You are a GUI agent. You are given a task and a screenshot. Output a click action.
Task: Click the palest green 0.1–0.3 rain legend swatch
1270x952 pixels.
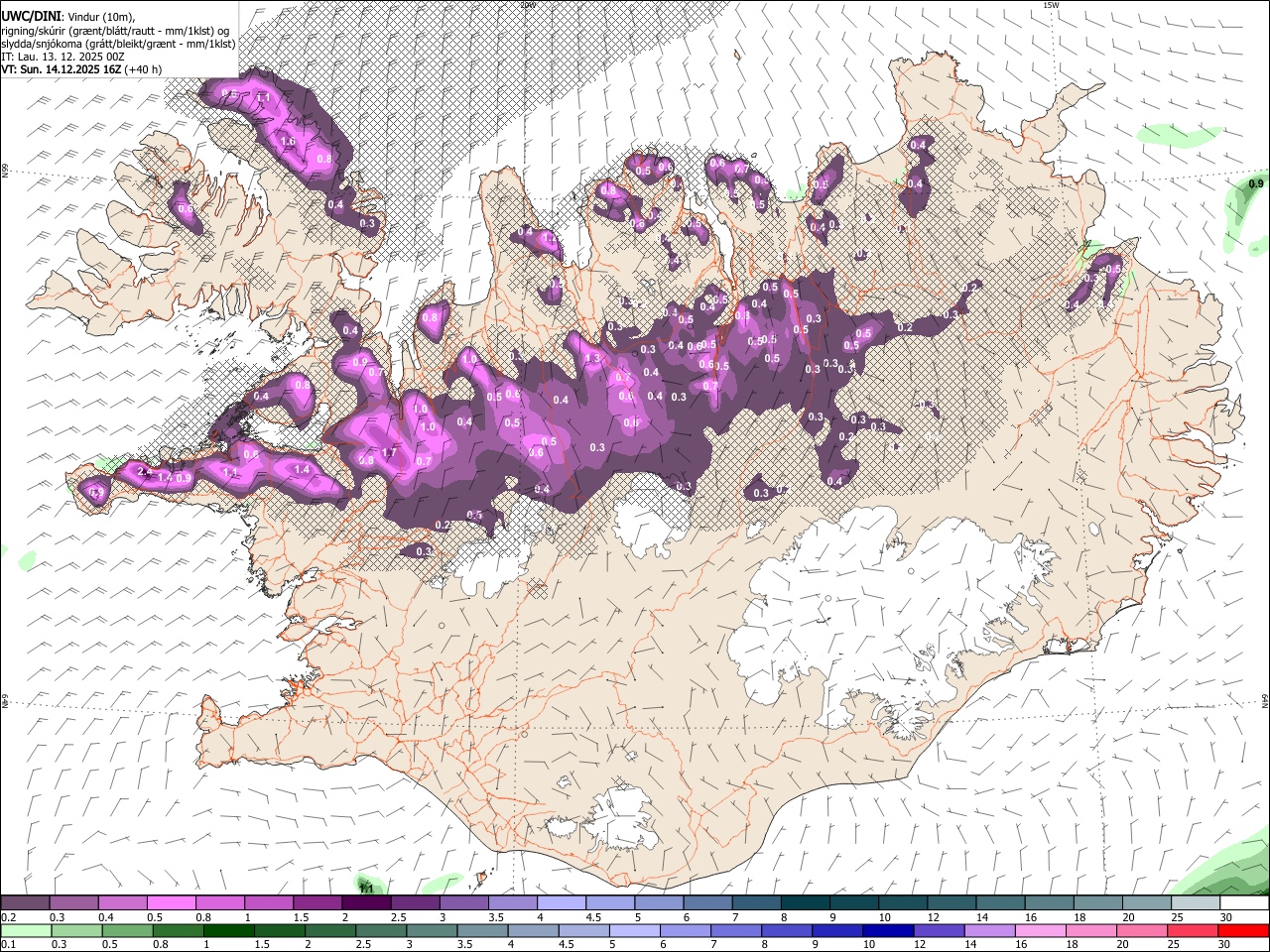(x=25, y=931)
